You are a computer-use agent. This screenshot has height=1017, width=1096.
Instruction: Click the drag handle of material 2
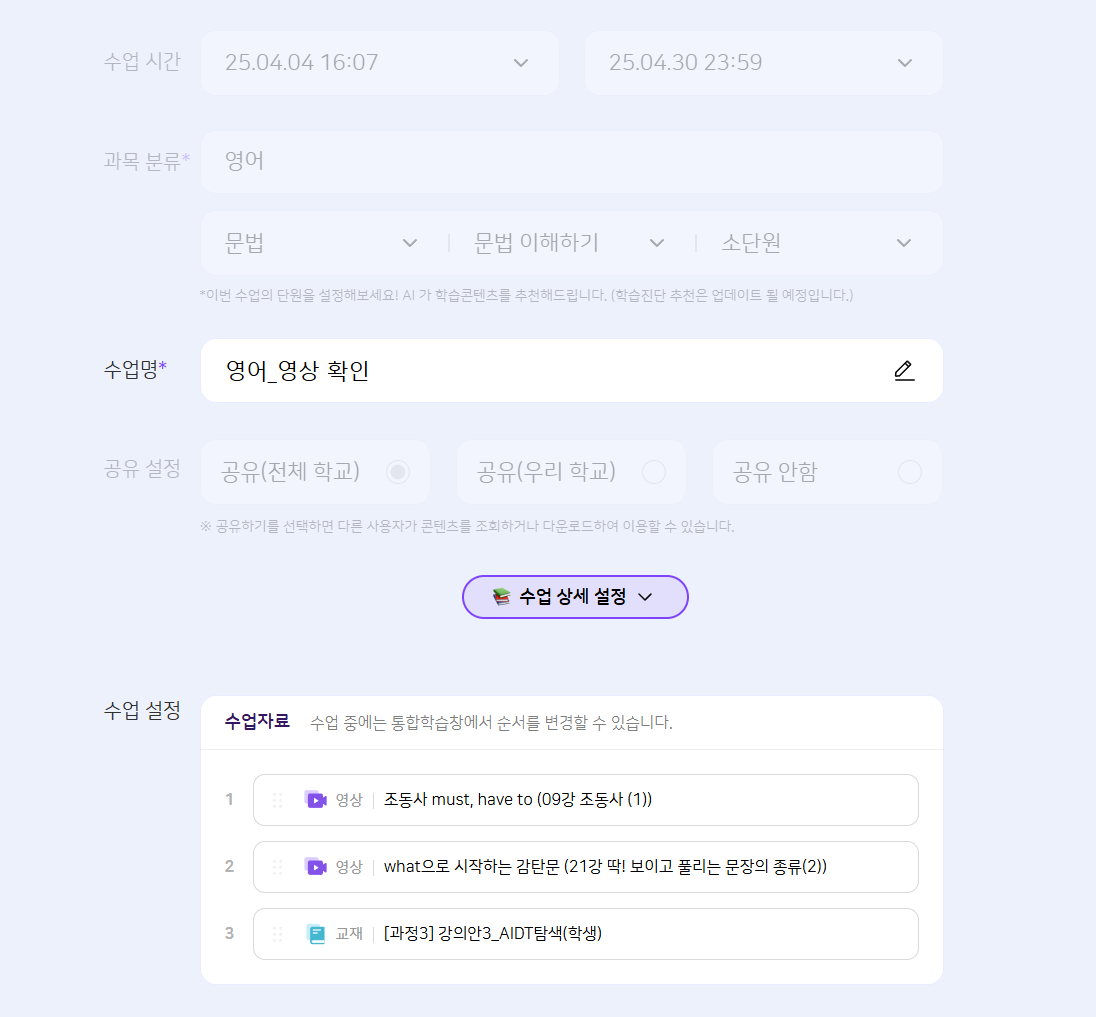(x=278, y=867)
